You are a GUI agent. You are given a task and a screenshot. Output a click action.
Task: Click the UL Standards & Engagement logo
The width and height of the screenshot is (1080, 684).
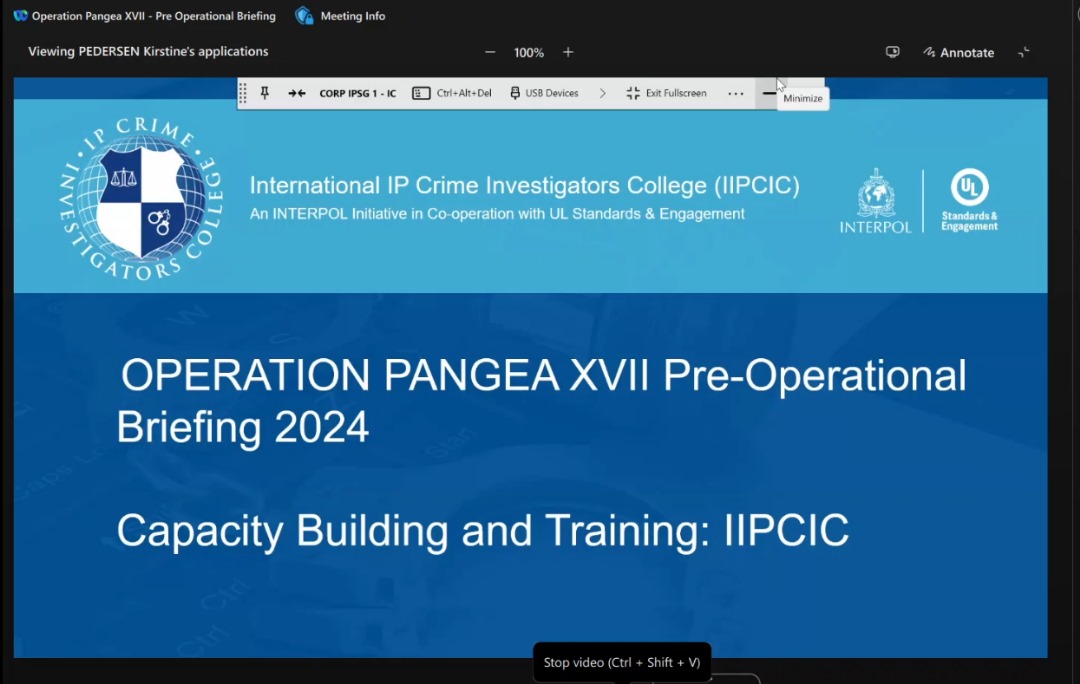(969, 200)
